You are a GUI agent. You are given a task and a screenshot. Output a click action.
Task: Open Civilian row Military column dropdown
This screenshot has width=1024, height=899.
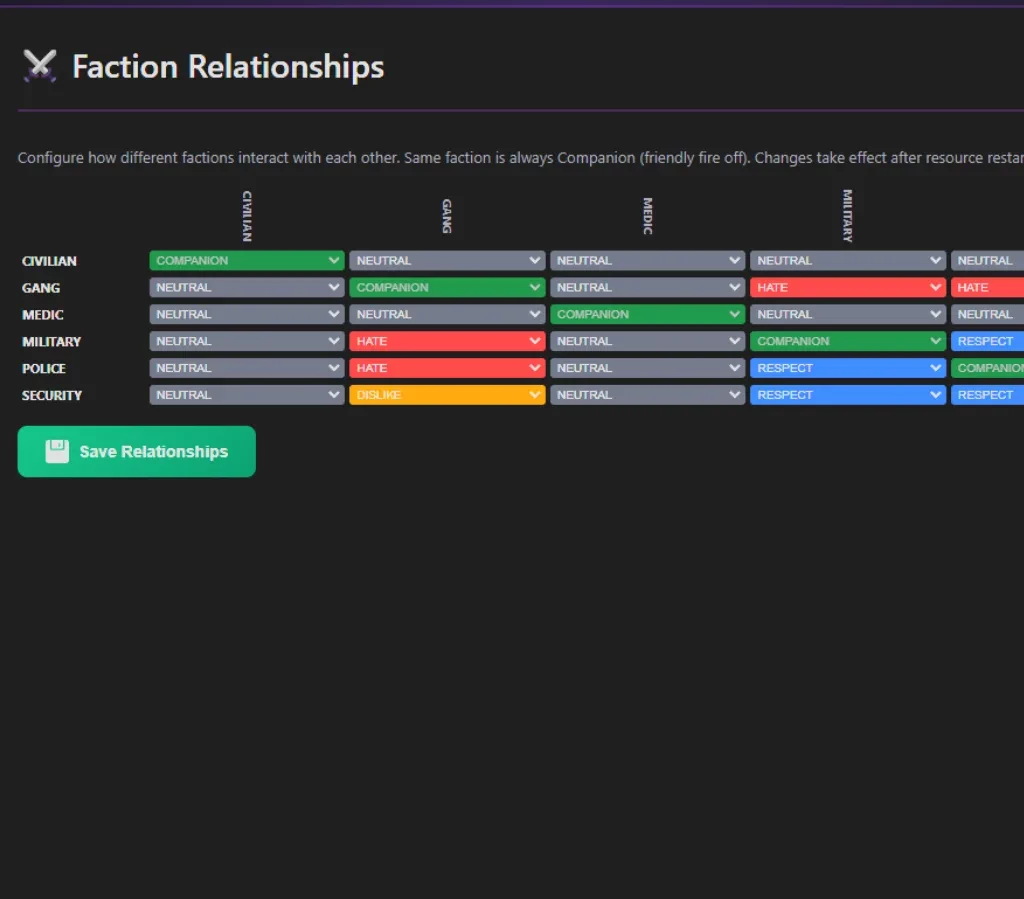tap(848, 260)
